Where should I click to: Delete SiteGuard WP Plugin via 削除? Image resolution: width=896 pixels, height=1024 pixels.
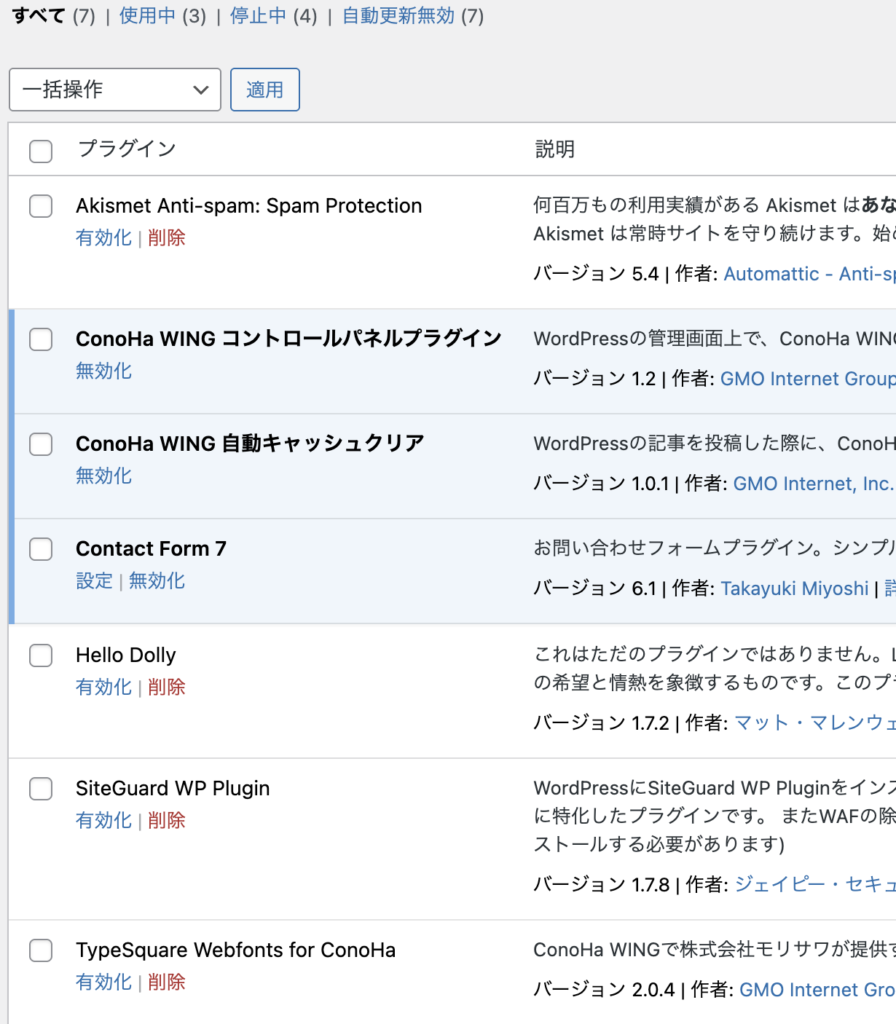167,820
